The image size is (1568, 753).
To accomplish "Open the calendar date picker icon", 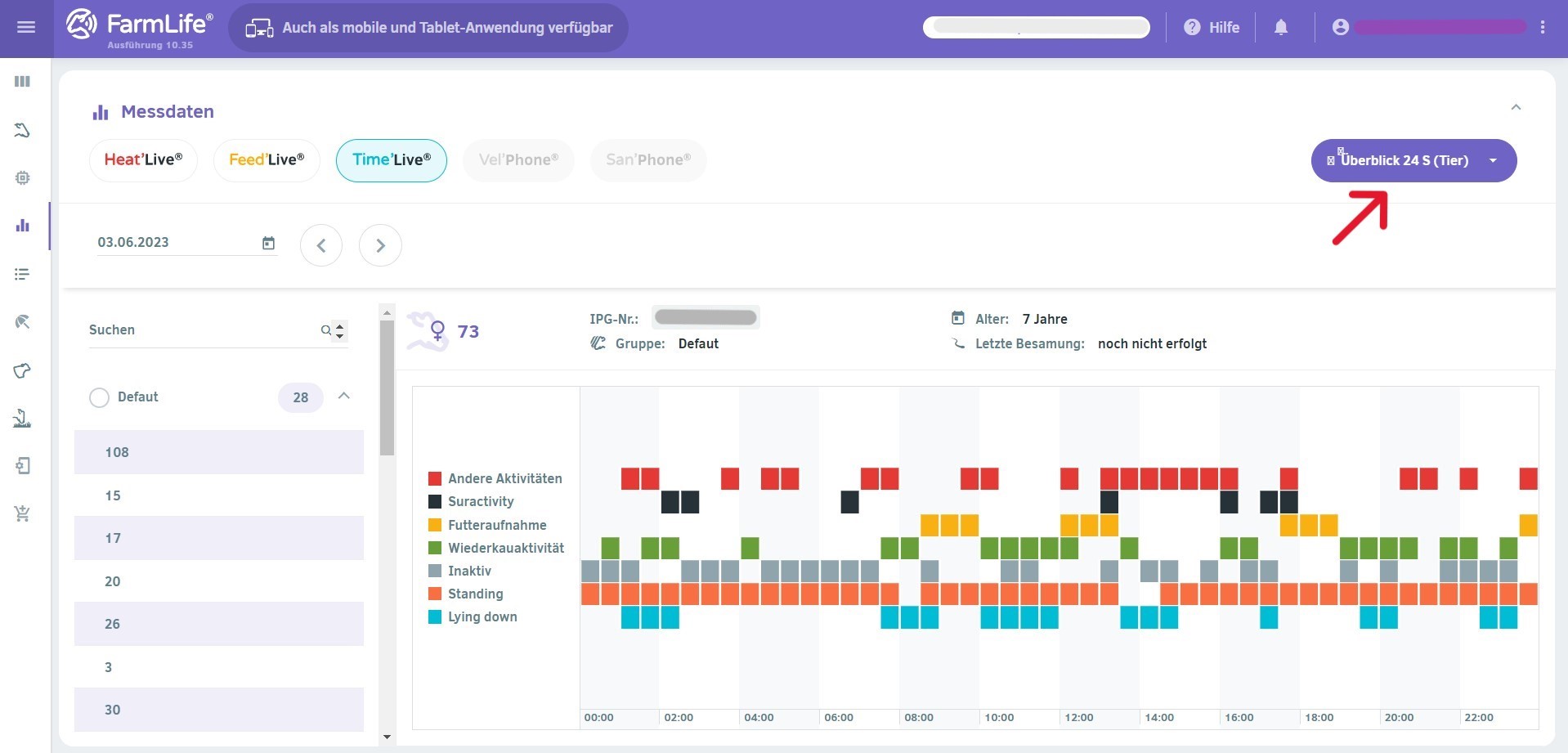I will [268, 243].
